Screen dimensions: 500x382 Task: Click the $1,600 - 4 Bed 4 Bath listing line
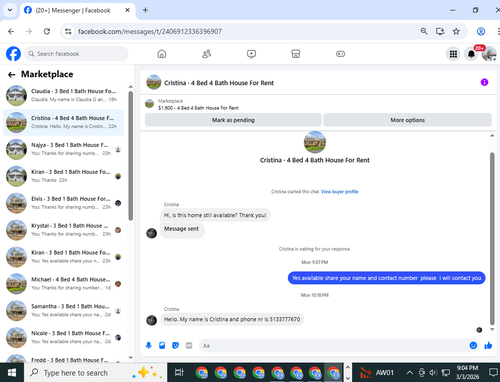tap(198, 108)
